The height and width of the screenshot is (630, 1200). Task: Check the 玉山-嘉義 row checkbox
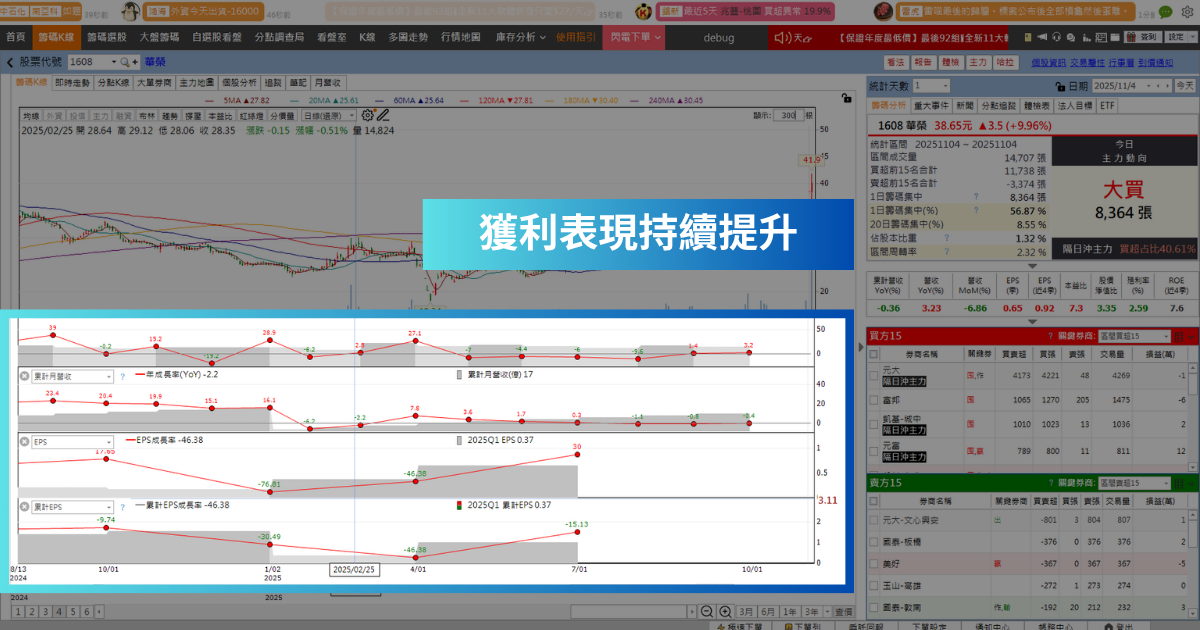coord(873,585)
